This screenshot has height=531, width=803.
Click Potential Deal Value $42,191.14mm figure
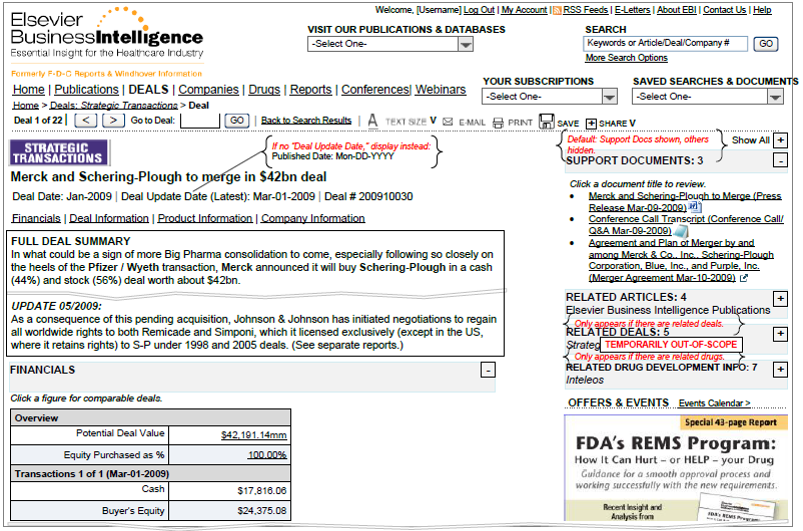coord(253,435)
